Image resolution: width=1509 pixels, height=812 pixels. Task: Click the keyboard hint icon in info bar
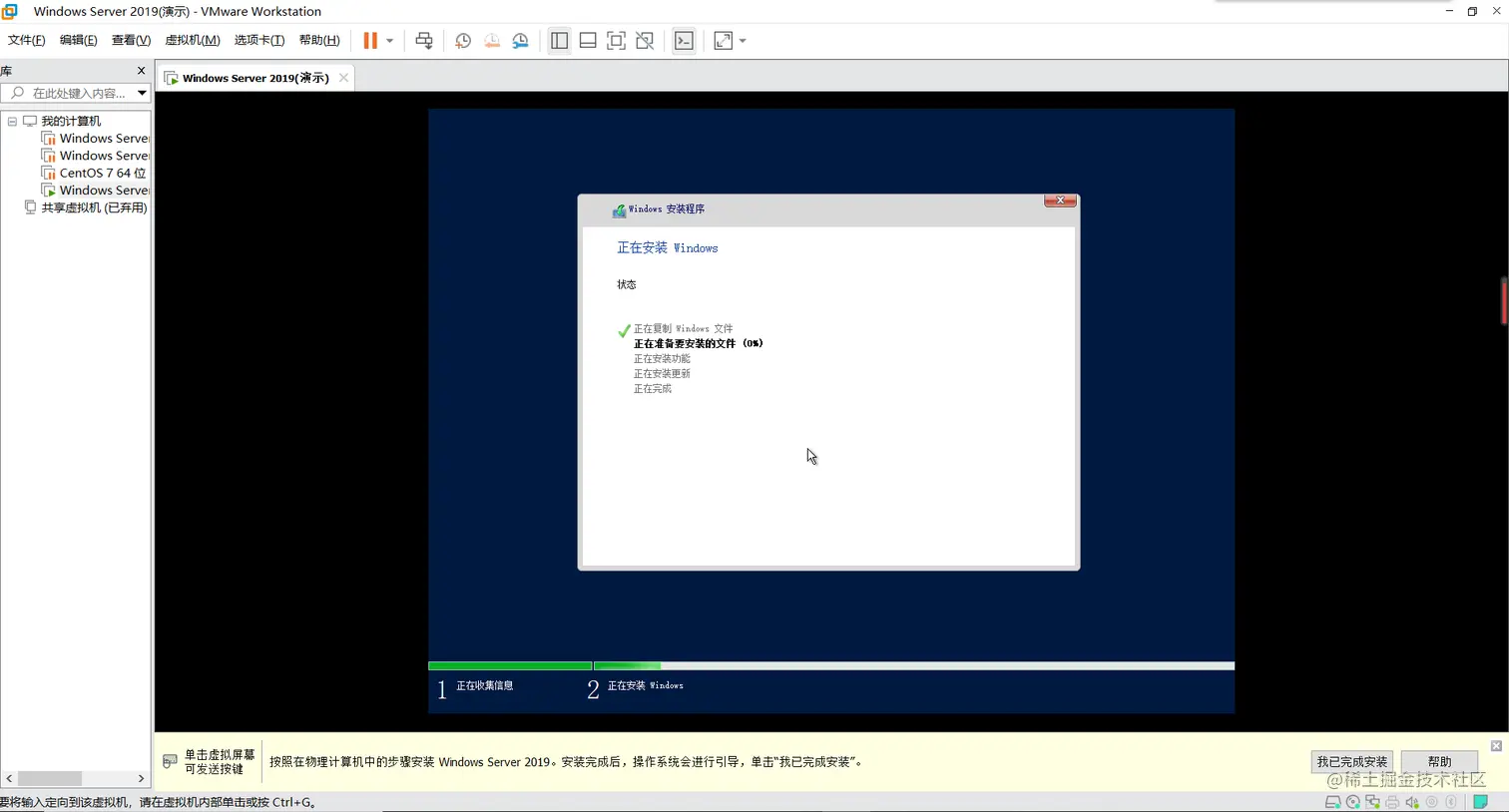coord(170,762)
